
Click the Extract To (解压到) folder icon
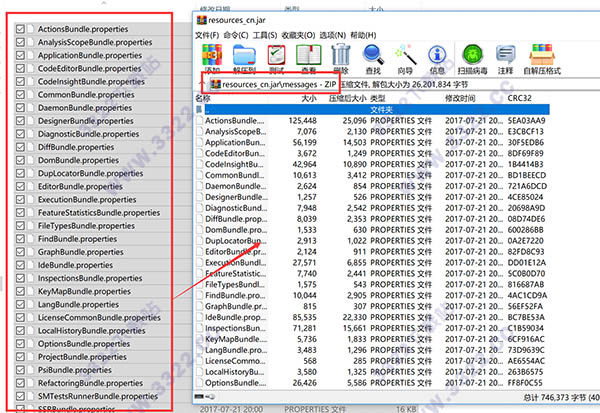(x=244, y=56)
